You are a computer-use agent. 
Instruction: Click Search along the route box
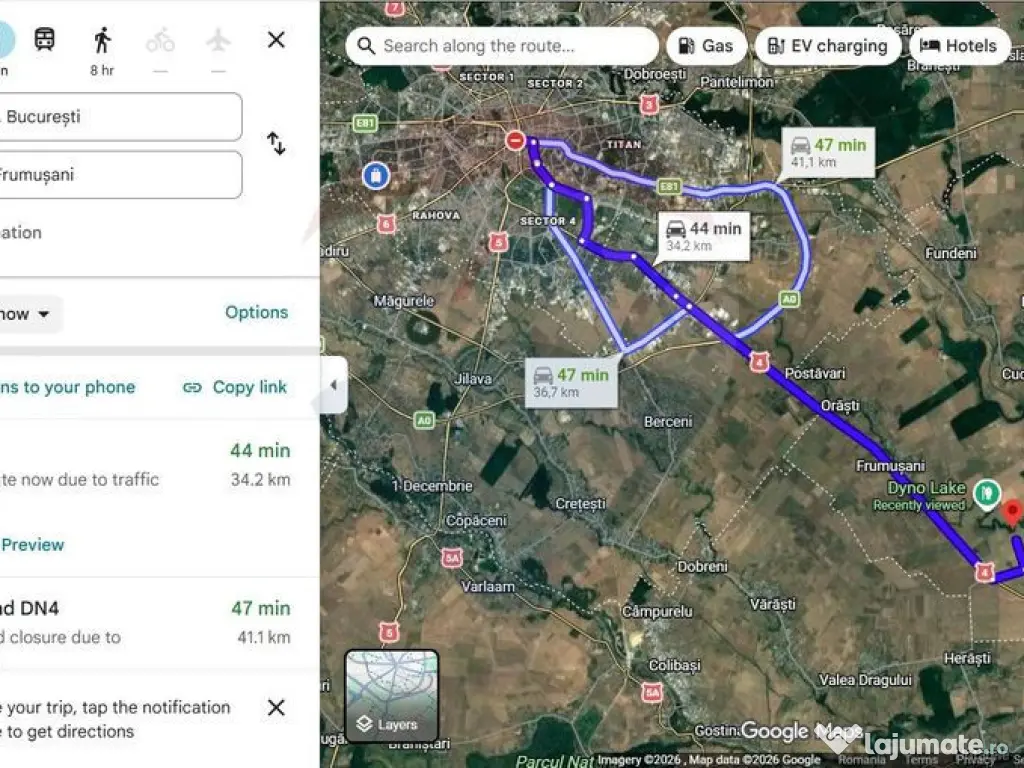pyautogui.click(x=502, y=46)
